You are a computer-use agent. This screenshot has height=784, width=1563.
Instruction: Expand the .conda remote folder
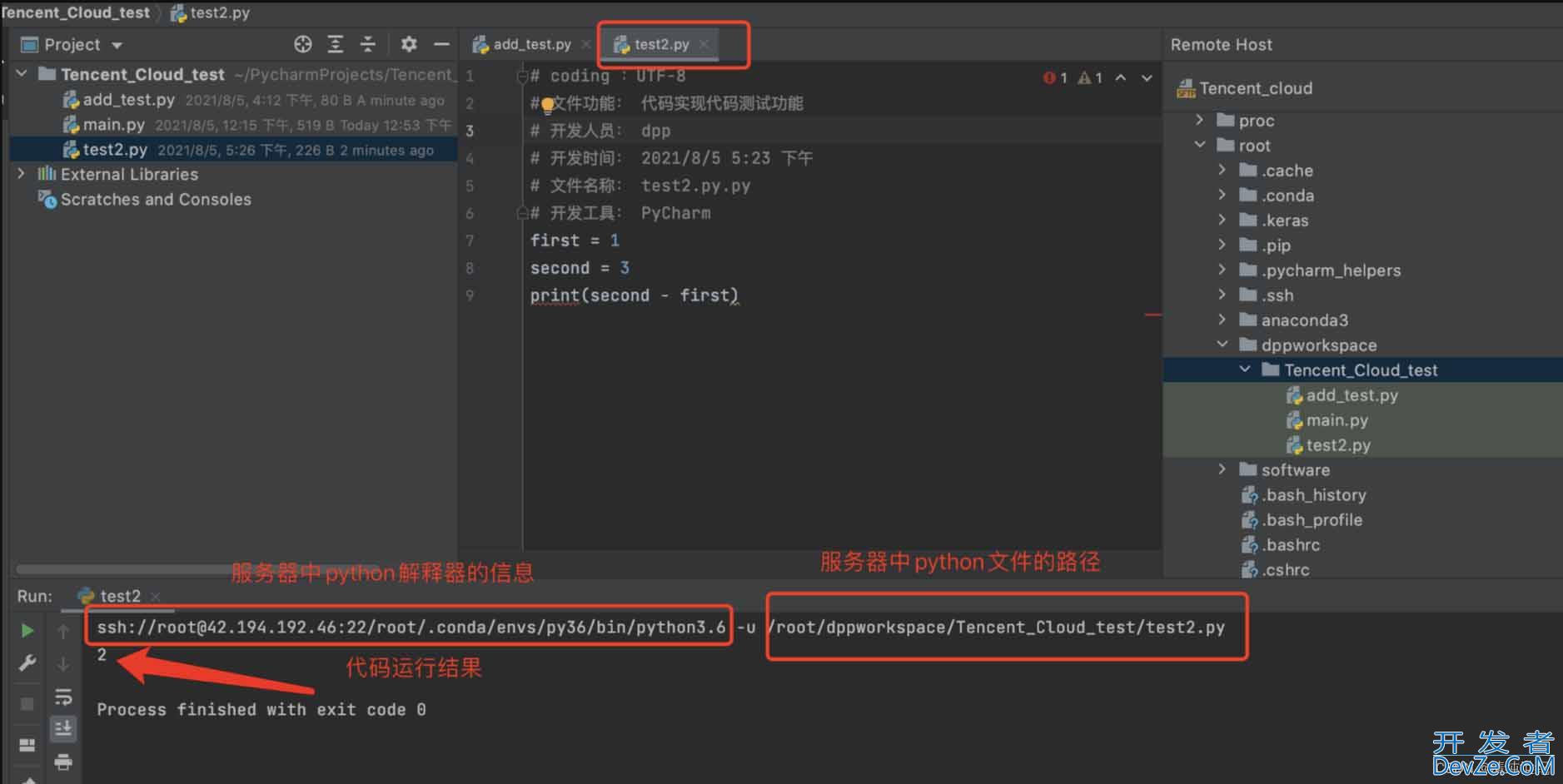(1222, 195)
